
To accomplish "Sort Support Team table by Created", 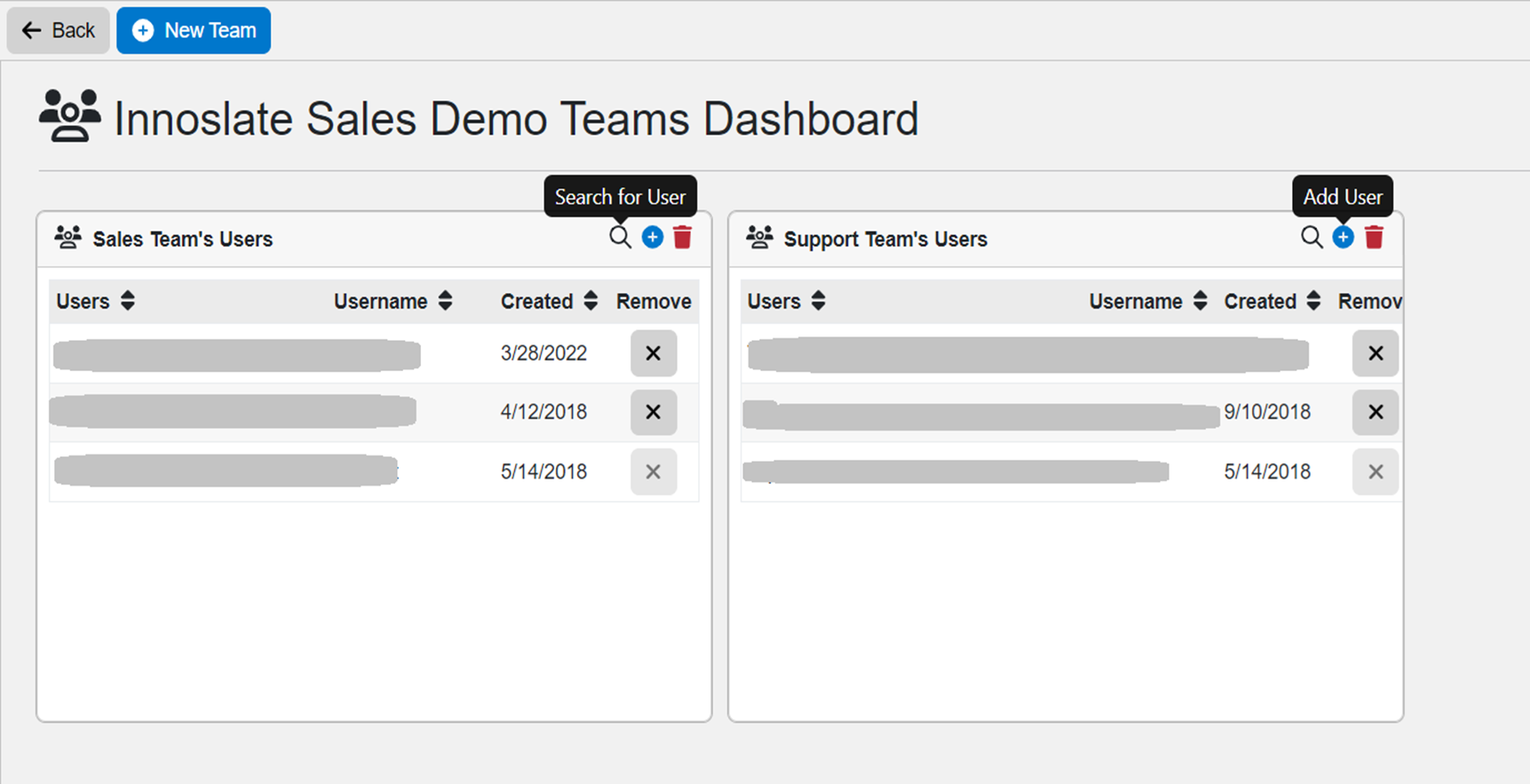I will pyautogui.click(x=1313, y=301).
